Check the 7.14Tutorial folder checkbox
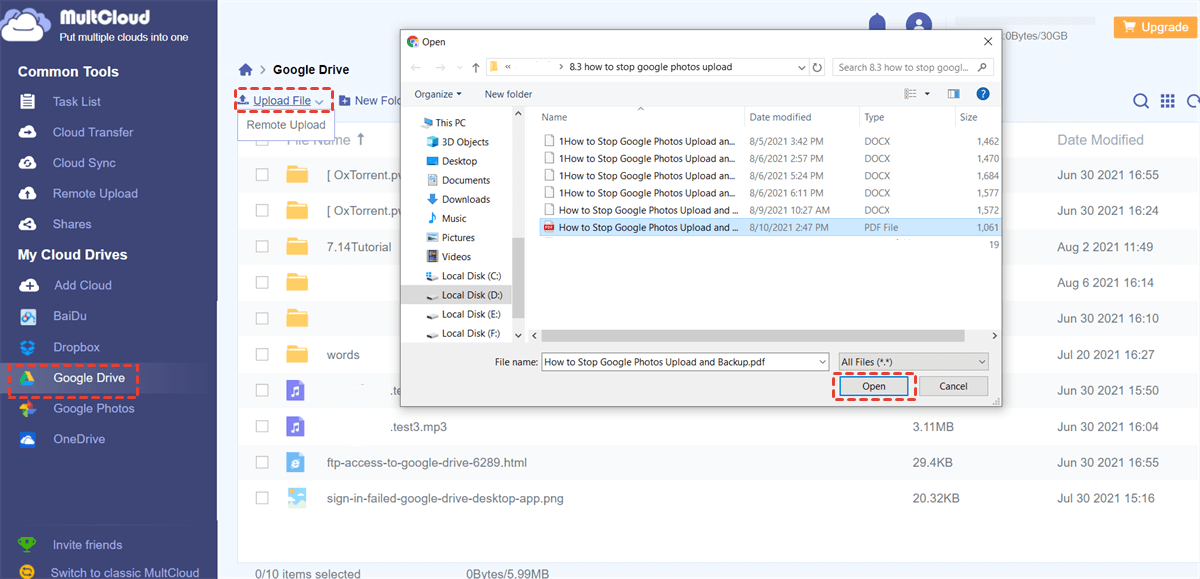1200x579 pixels. click(x=262, y=247)
